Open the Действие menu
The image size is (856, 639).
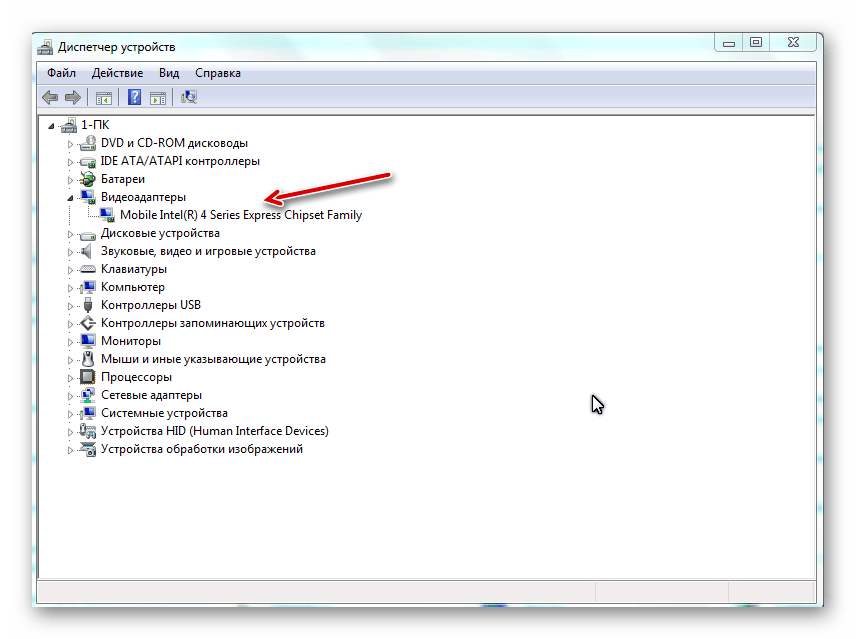117,73
